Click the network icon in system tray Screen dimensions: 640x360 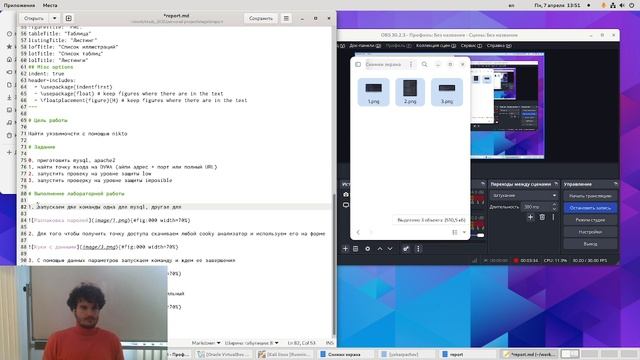tap(613, 5)
